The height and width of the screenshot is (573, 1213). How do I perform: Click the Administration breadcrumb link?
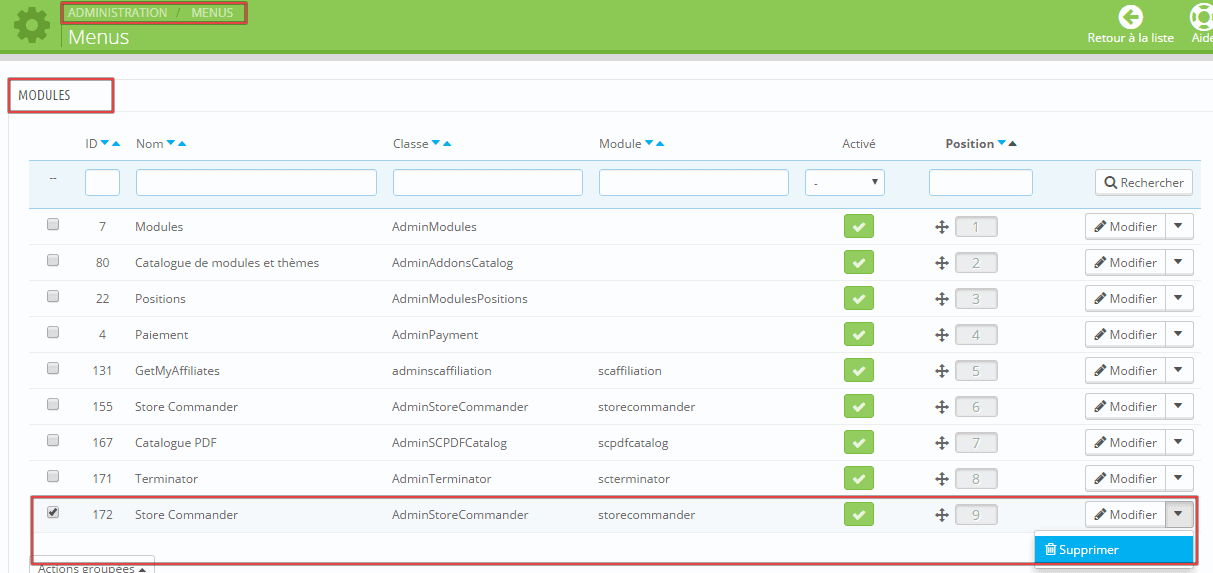(x=117, y=13)
